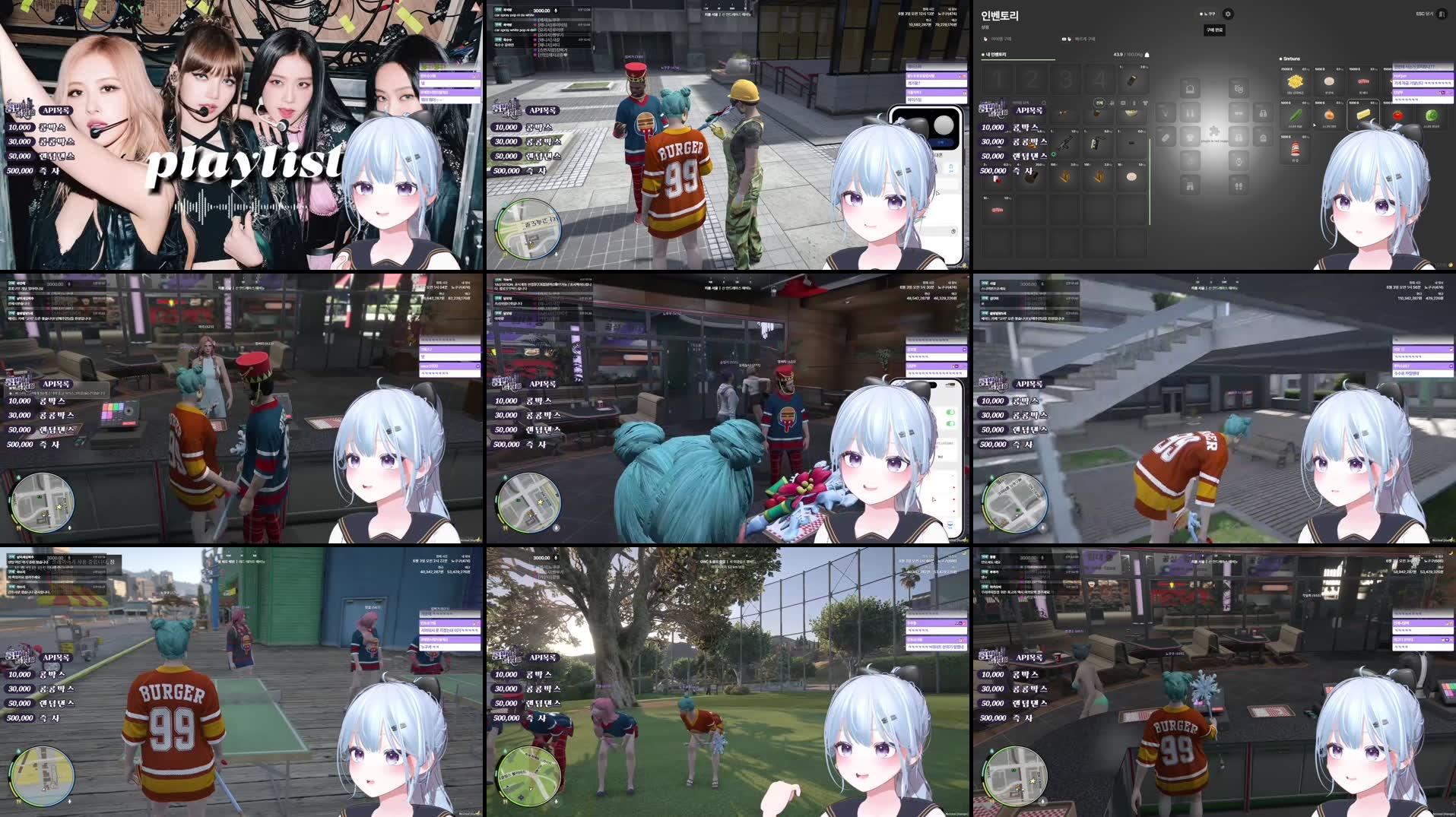The image size is (1456, 817).
Task: Click minimap in plaza burger frame
Action: [528, 229]
